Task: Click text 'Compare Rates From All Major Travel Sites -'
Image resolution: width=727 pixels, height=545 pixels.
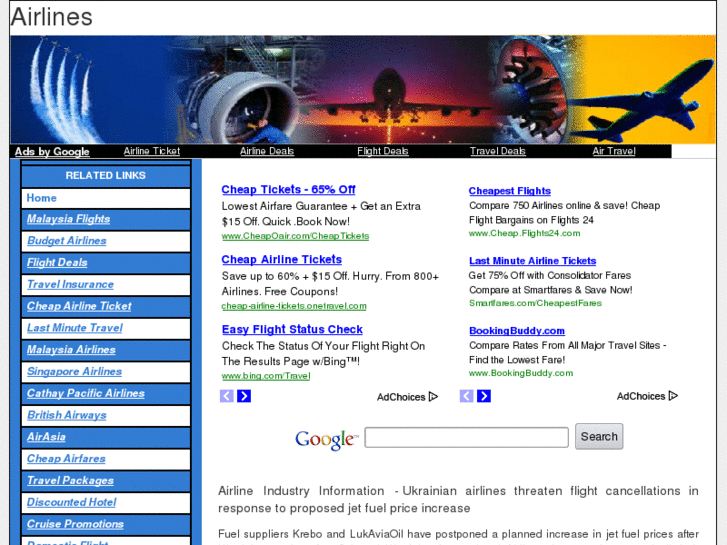Action: [568, 346]
